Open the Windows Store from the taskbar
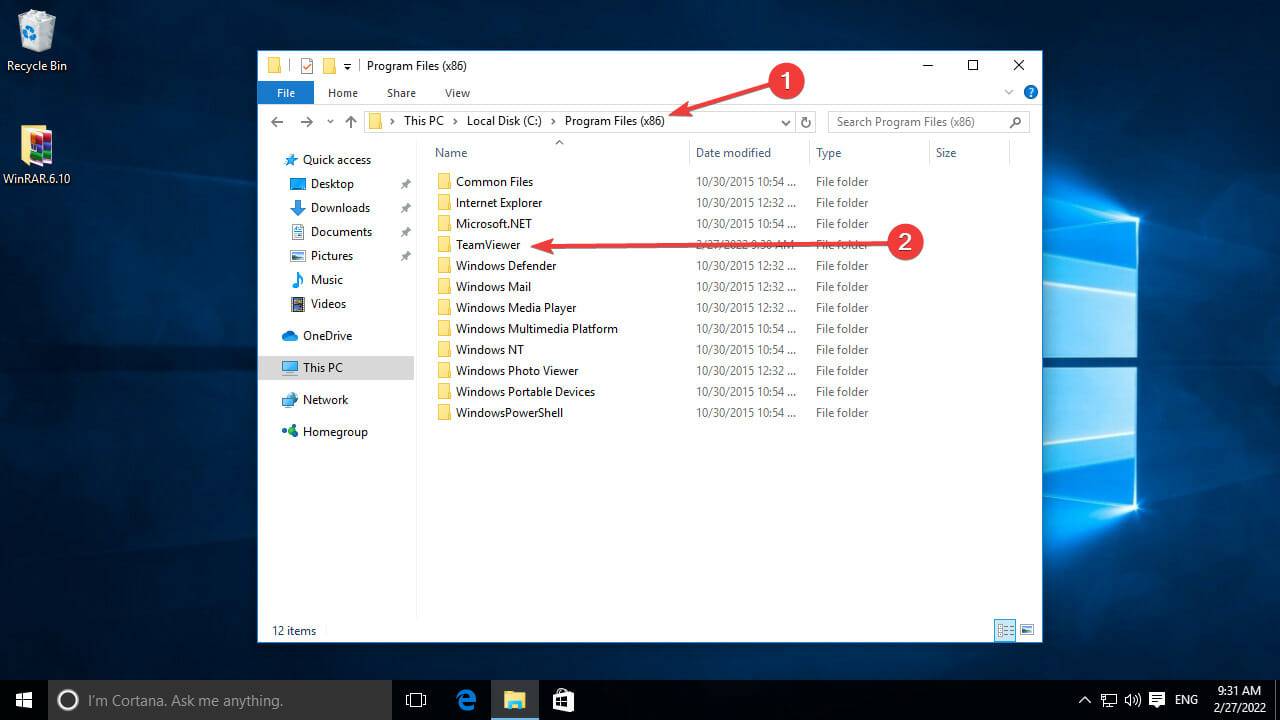 563,700
